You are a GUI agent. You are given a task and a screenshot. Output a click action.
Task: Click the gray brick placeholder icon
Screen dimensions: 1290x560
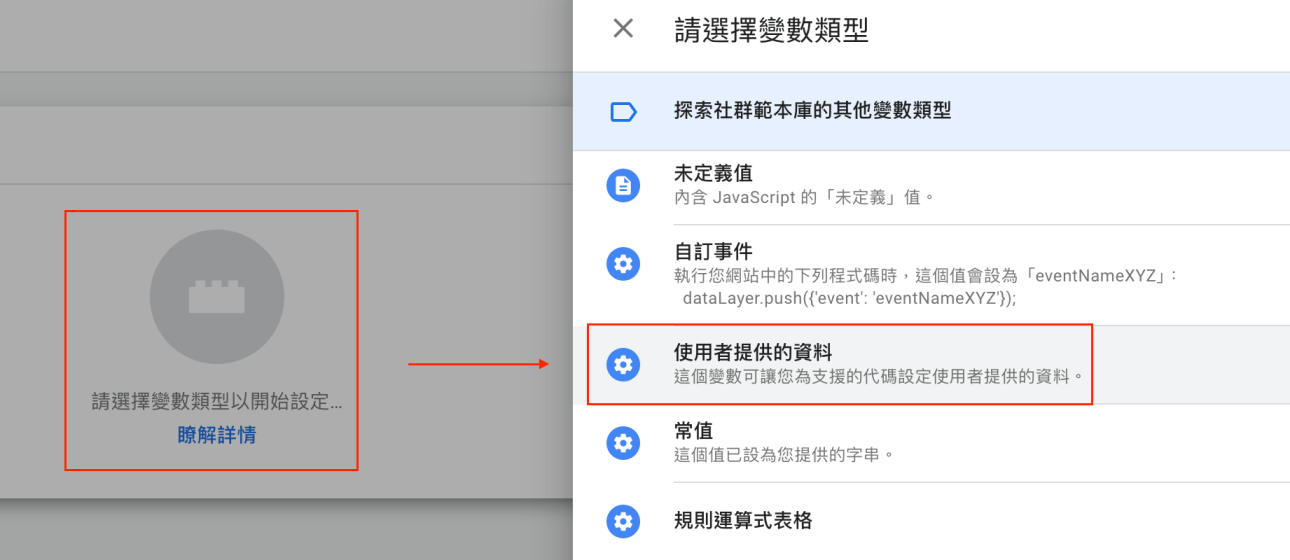pyautogui.click(x=217, y=297)
